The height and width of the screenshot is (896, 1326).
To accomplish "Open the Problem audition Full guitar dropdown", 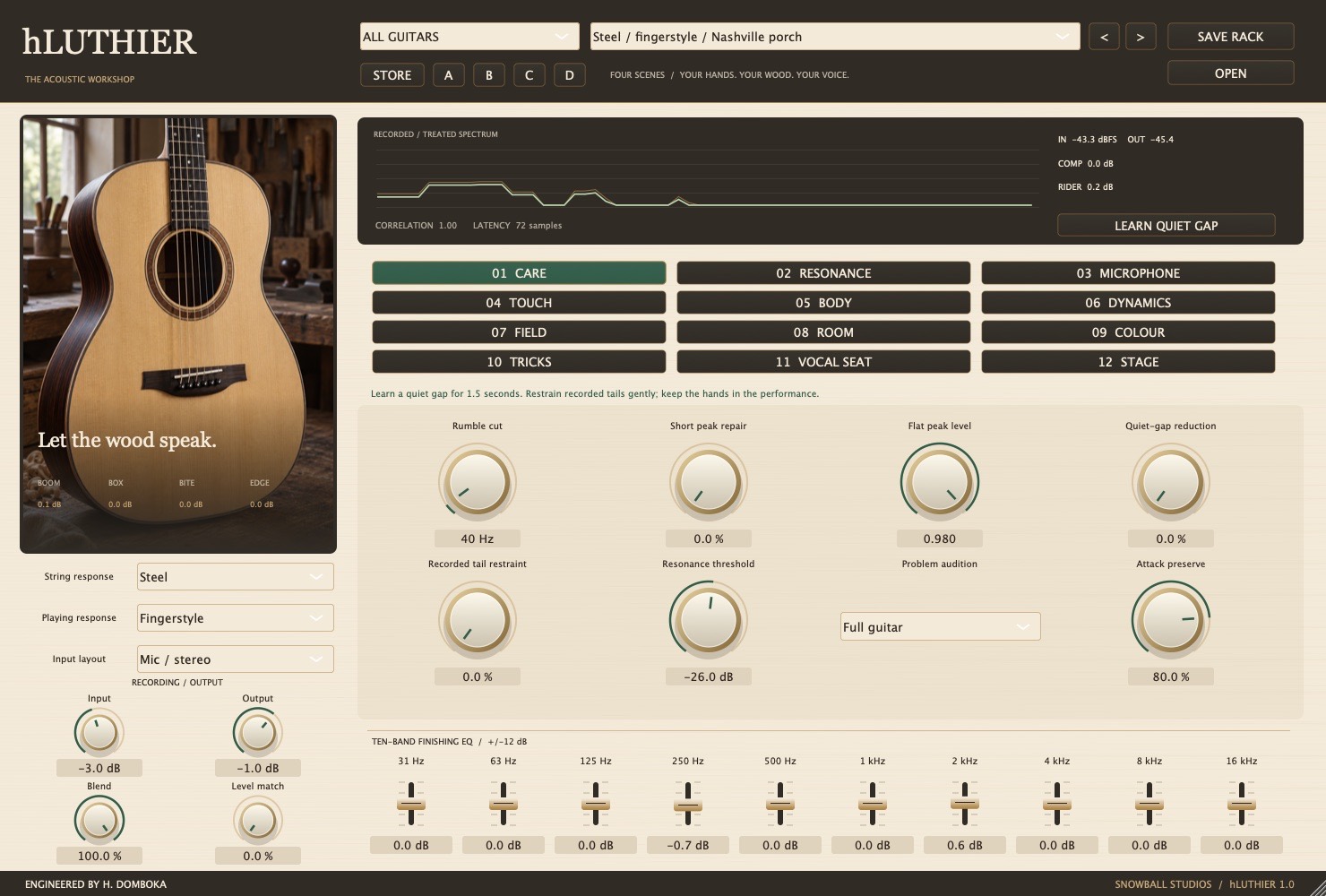I will point(940,627).
